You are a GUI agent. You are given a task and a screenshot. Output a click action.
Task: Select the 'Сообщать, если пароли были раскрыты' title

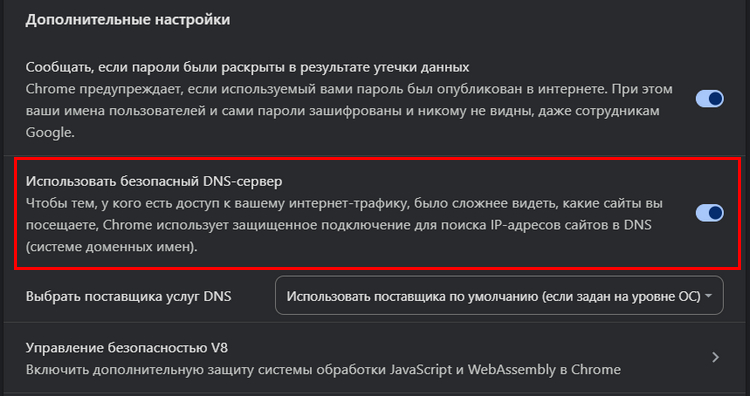click(x=247, y=67)
